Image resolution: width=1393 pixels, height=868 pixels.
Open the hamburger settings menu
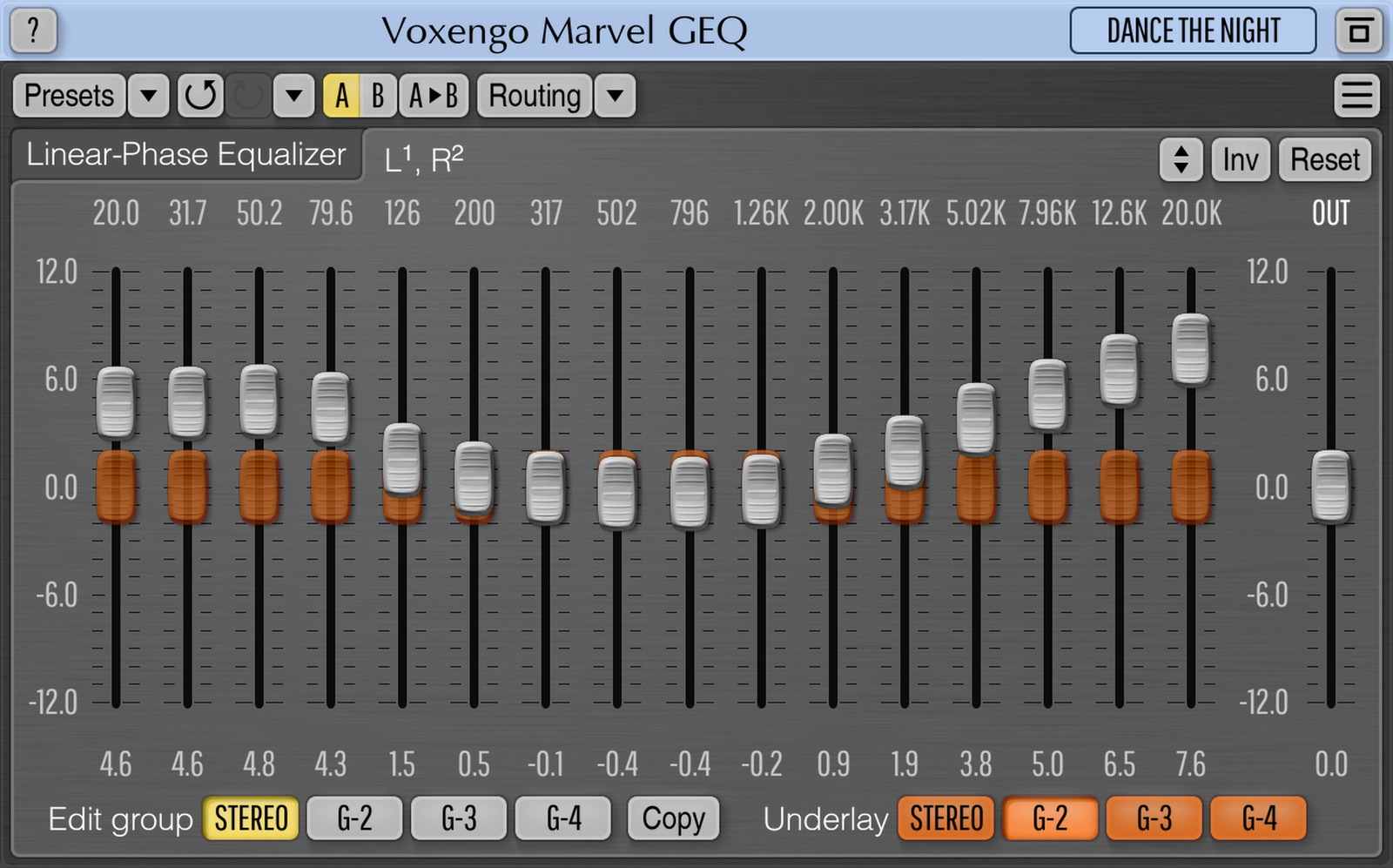click(1356, 96)
